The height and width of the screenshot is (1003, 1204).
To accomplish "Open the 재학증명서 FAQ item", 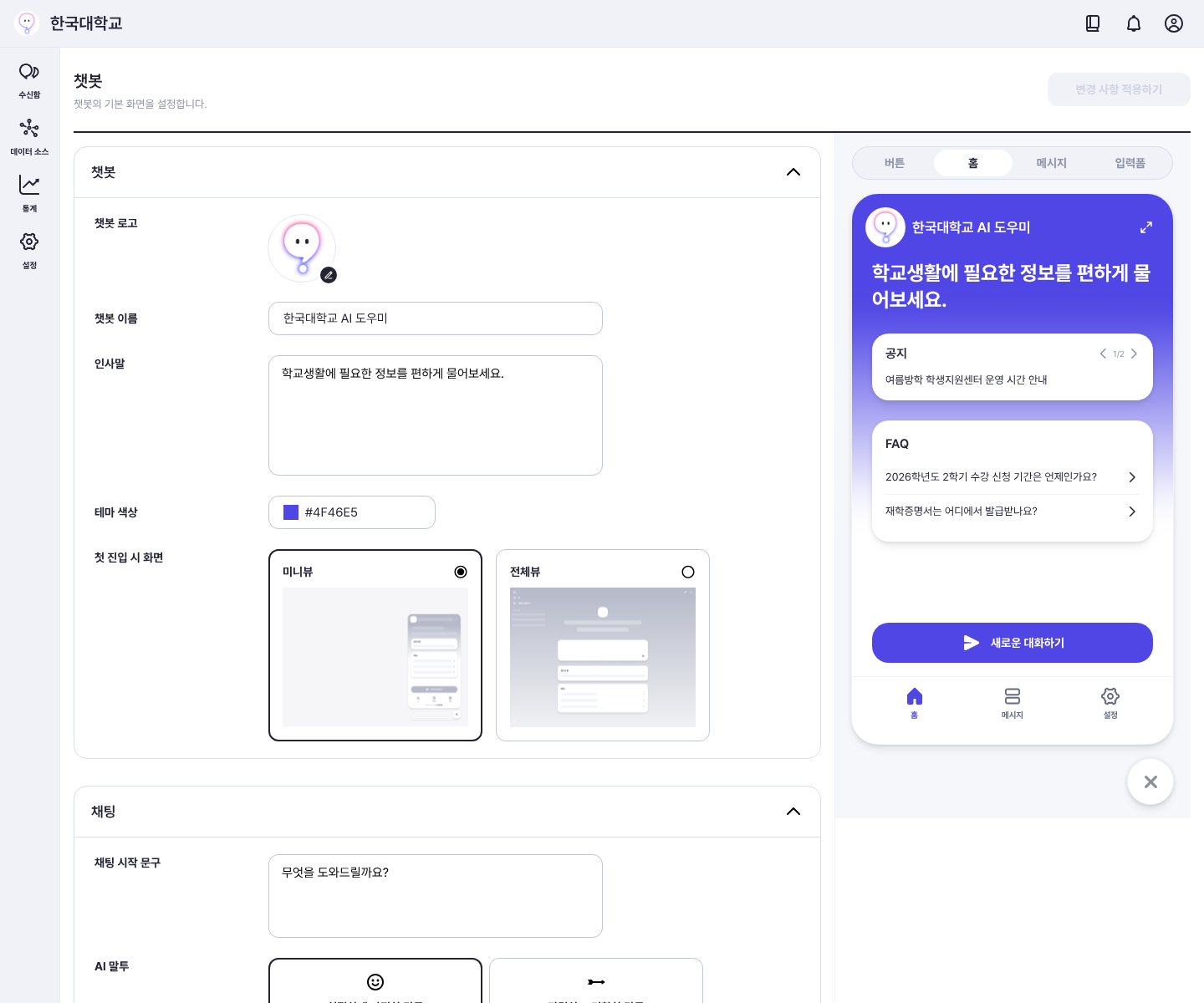I will (x=1012, y=512).
